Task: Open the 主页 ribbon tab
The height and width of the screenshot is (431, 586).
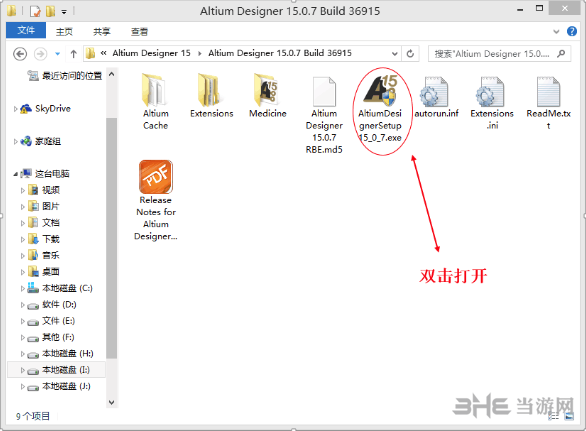Action: pos(64,32)
